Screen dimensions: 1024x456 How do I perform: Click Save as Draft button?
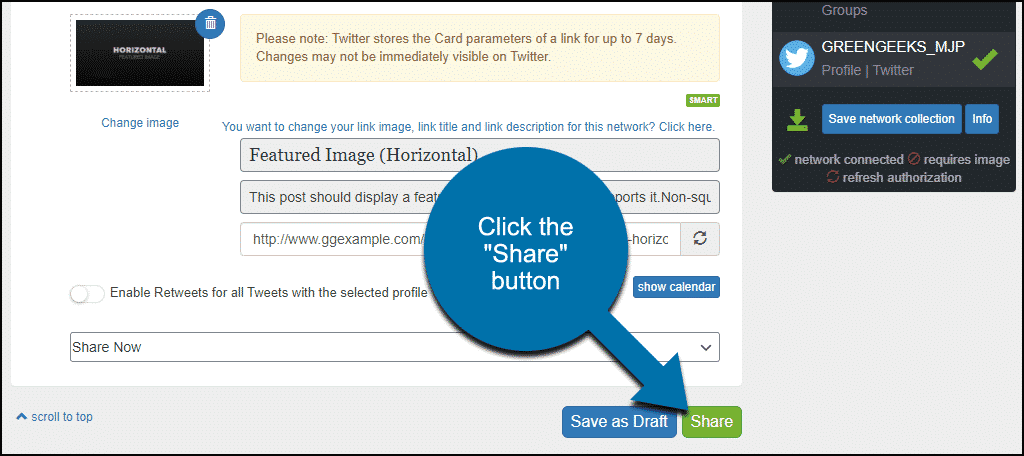[619, 421]
